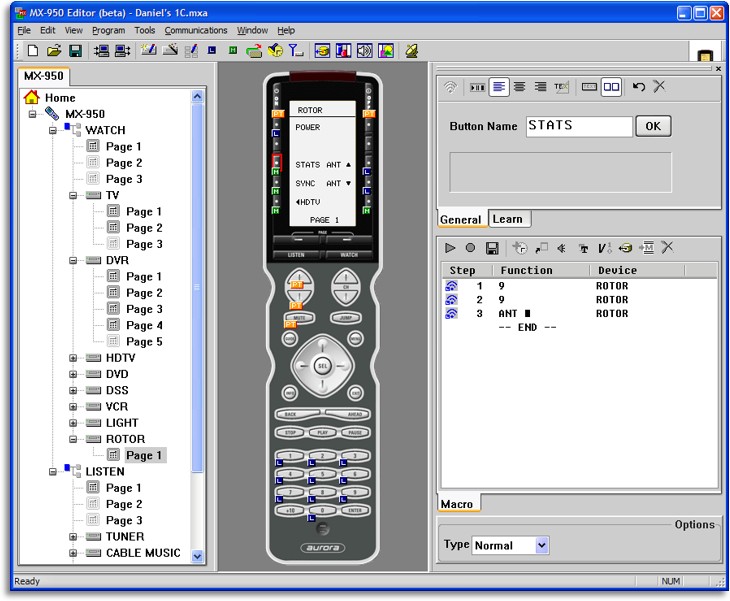
Task: Toggle the single text-box layout icon
Action: [x=589, y=87]
